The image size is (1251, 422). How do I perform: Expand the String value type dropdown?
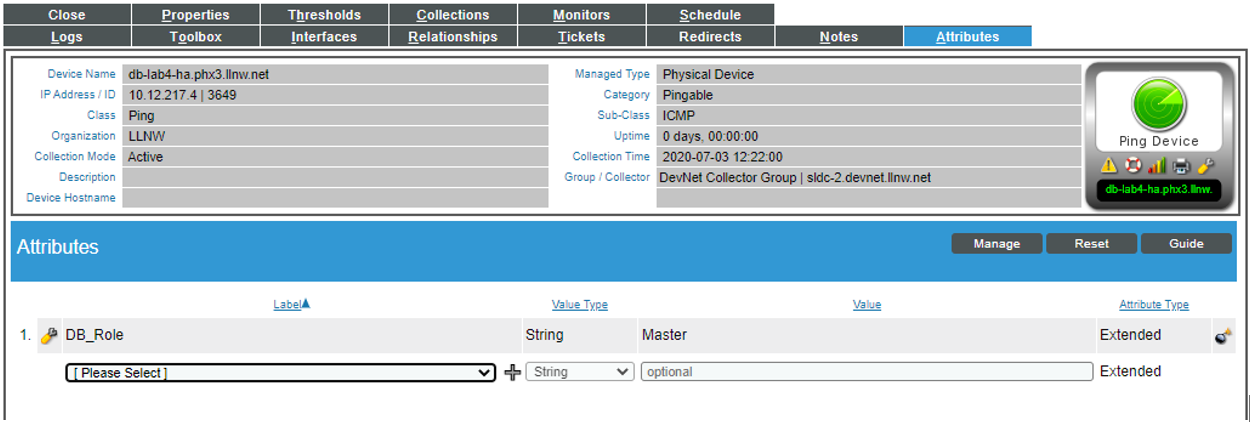(580, 372)
